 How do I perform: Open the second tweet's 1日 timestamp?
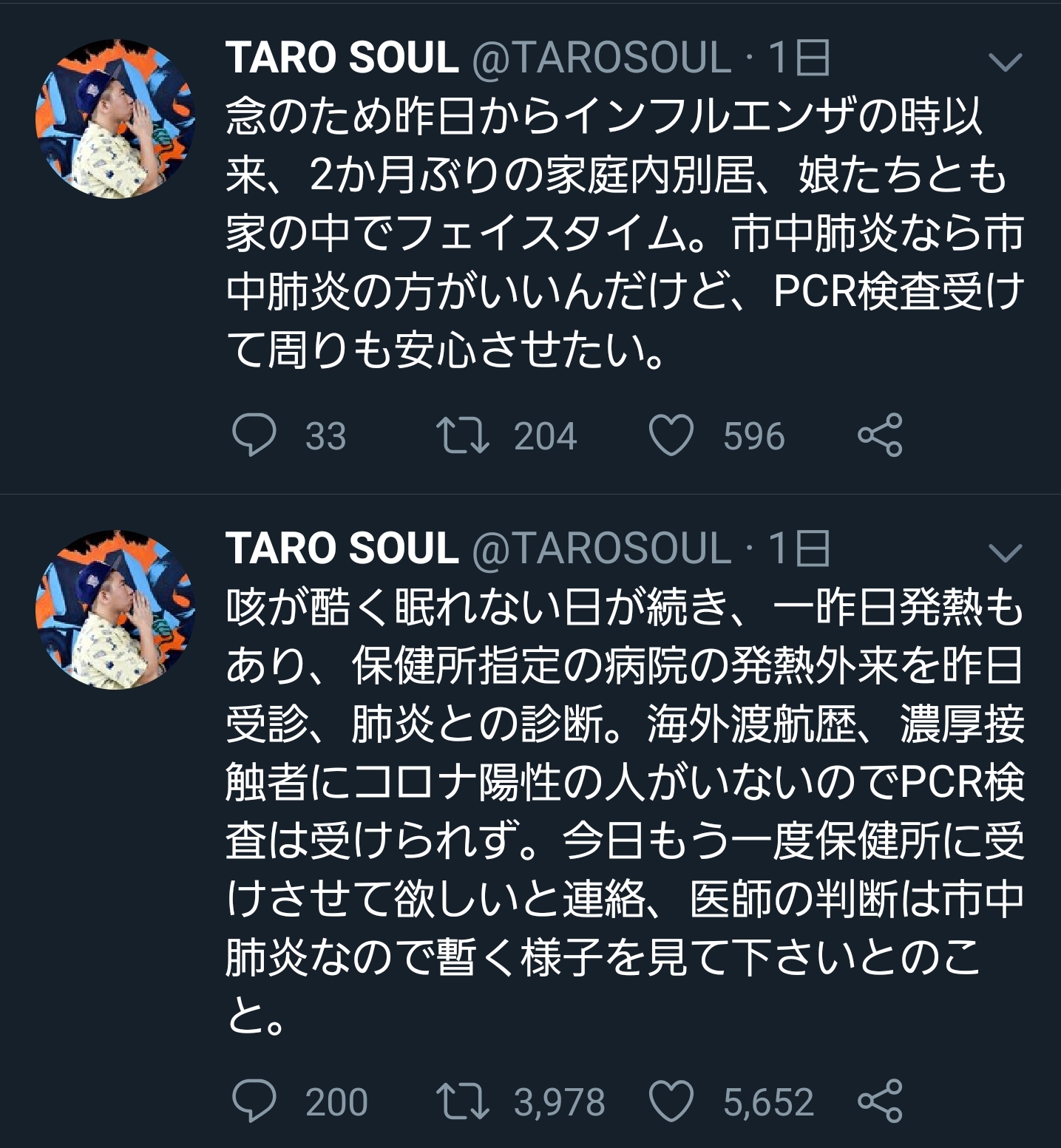(x=799, y=548)
